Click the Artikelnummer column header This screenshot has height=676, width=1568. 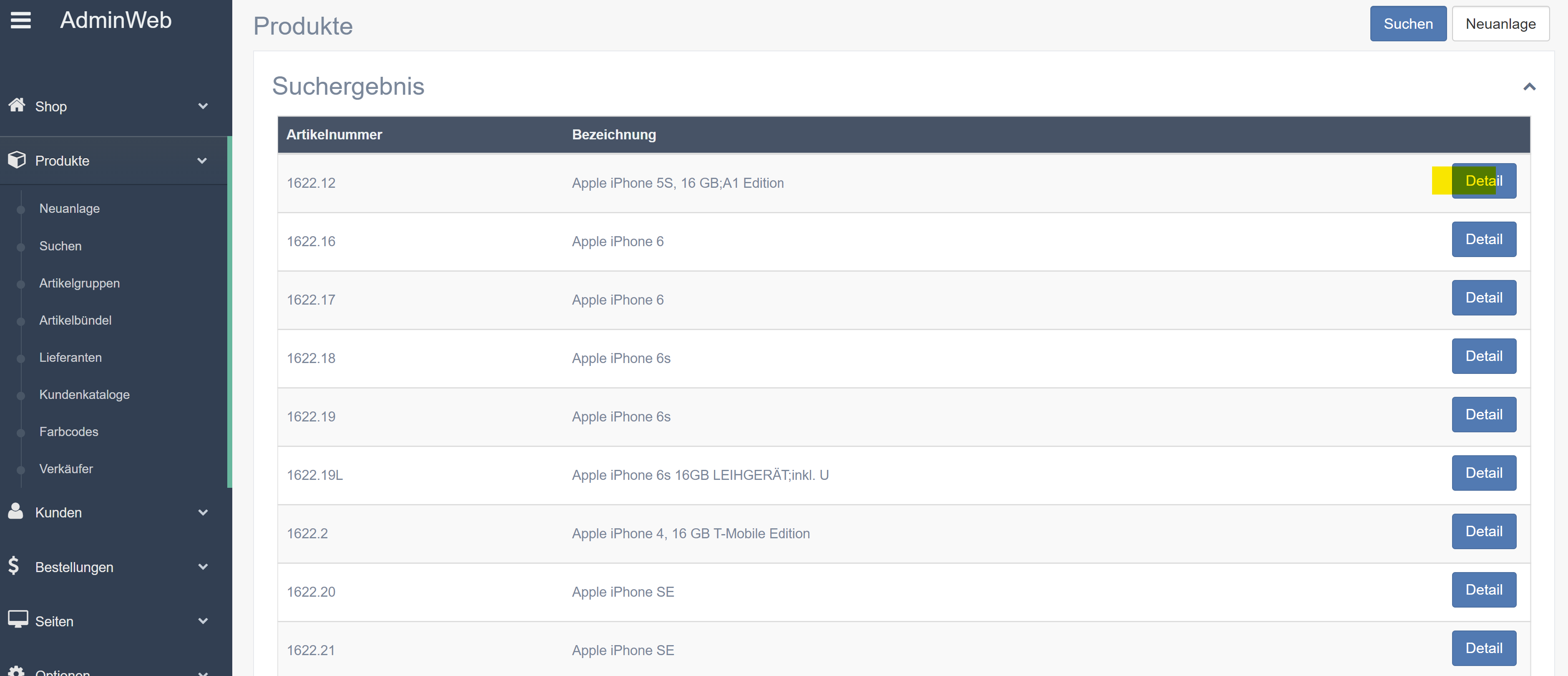(x=334, y=135)
